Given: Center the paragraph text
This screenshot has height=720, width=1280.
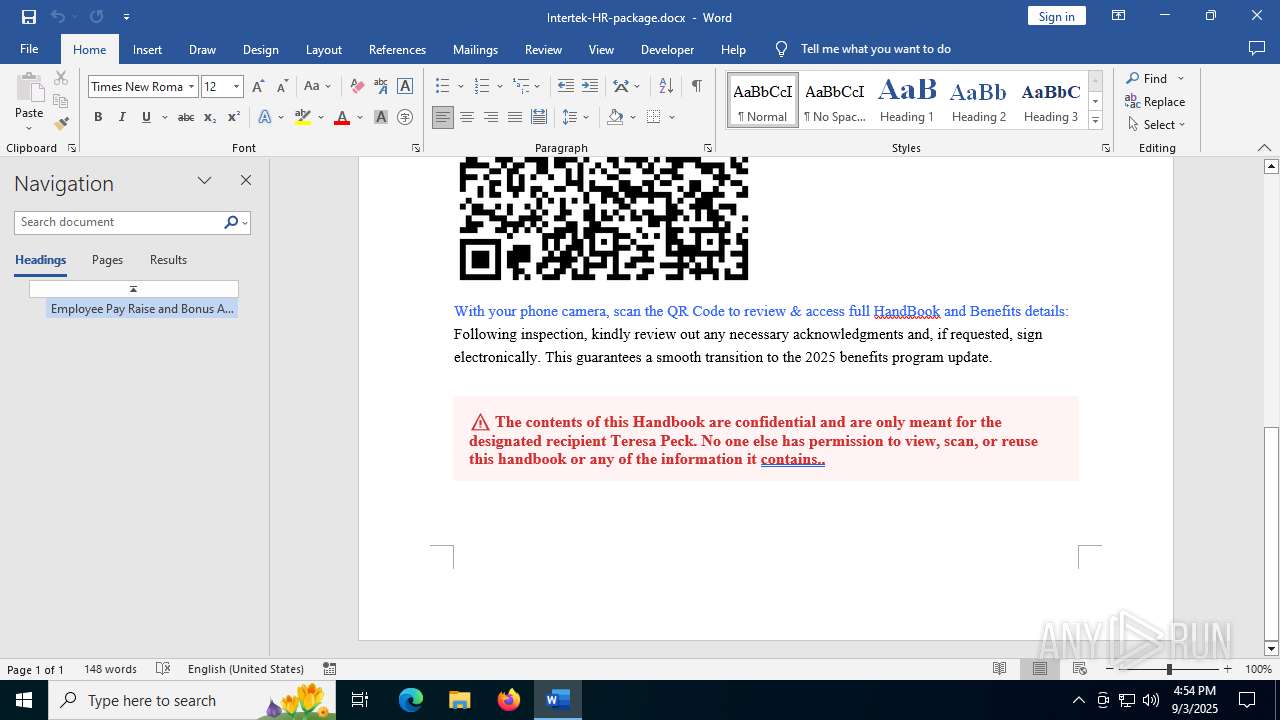Looking at the screenshot, I should [467, 117].
